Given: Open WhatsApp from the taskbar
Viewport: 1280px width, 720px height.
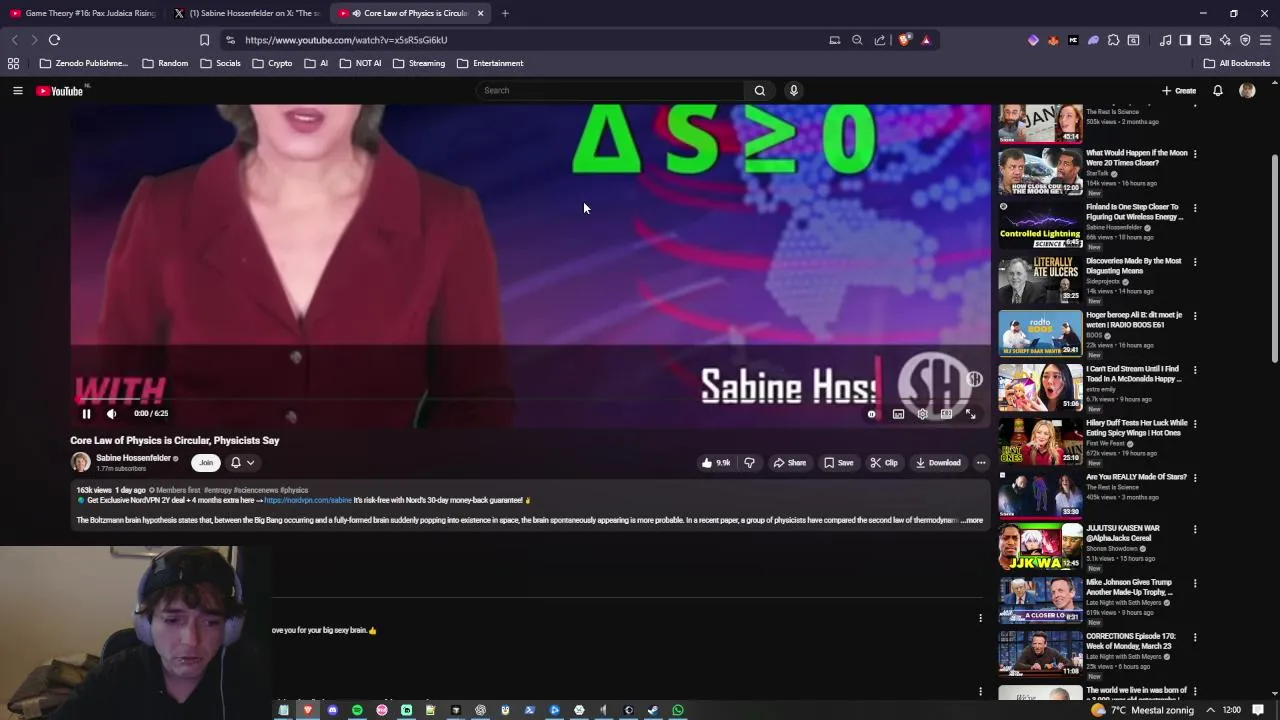Looking at the screenshot, I should [x=678, y=710].
